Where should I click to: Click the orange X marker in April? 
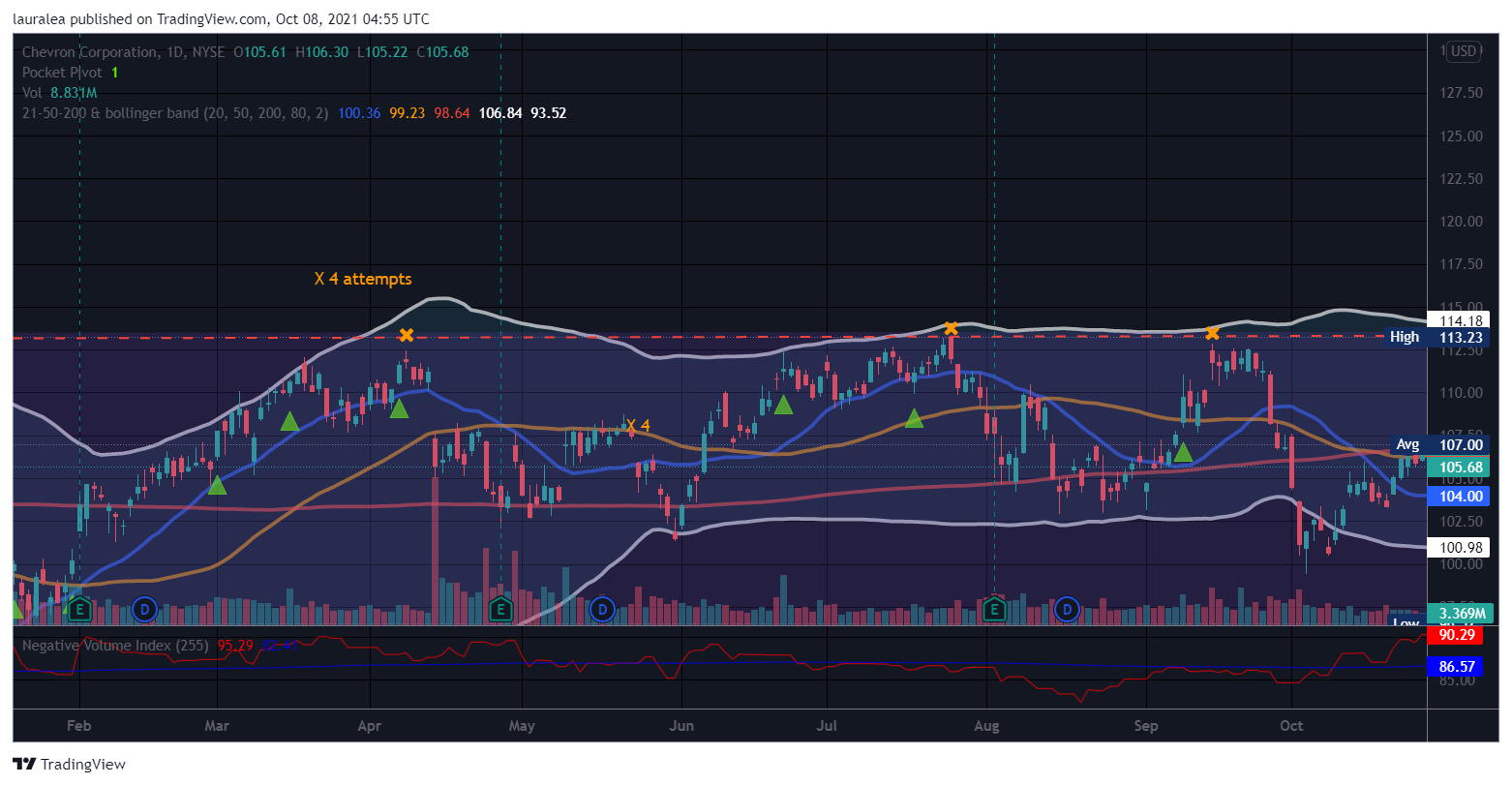407,335
